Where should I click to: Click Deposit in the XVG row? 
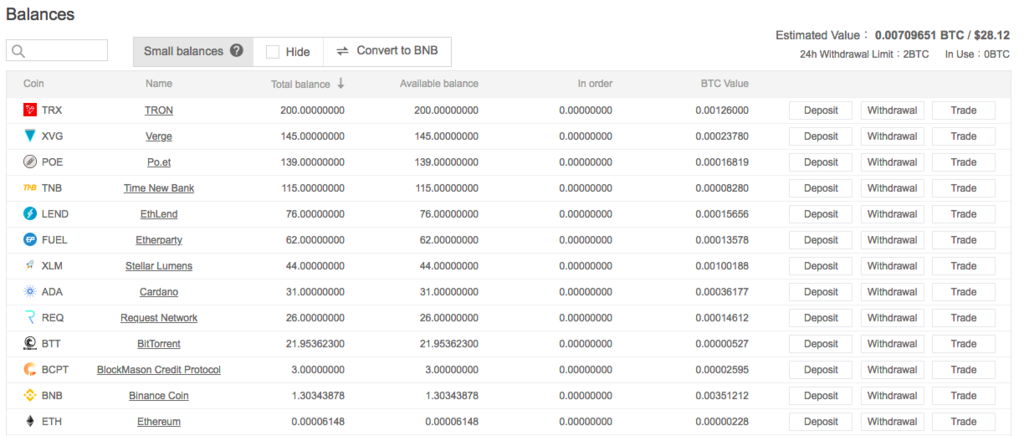[x=820, y=136]
